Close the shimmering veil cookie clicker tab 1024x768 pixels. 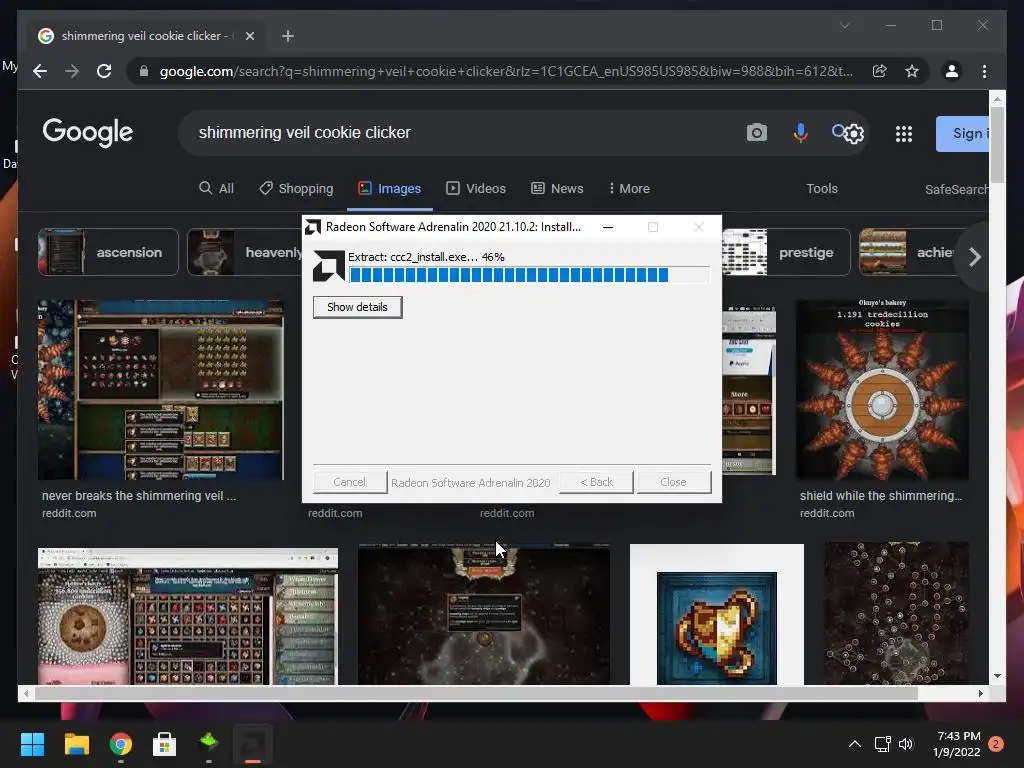pyautogui.click(x=249, y=36)
